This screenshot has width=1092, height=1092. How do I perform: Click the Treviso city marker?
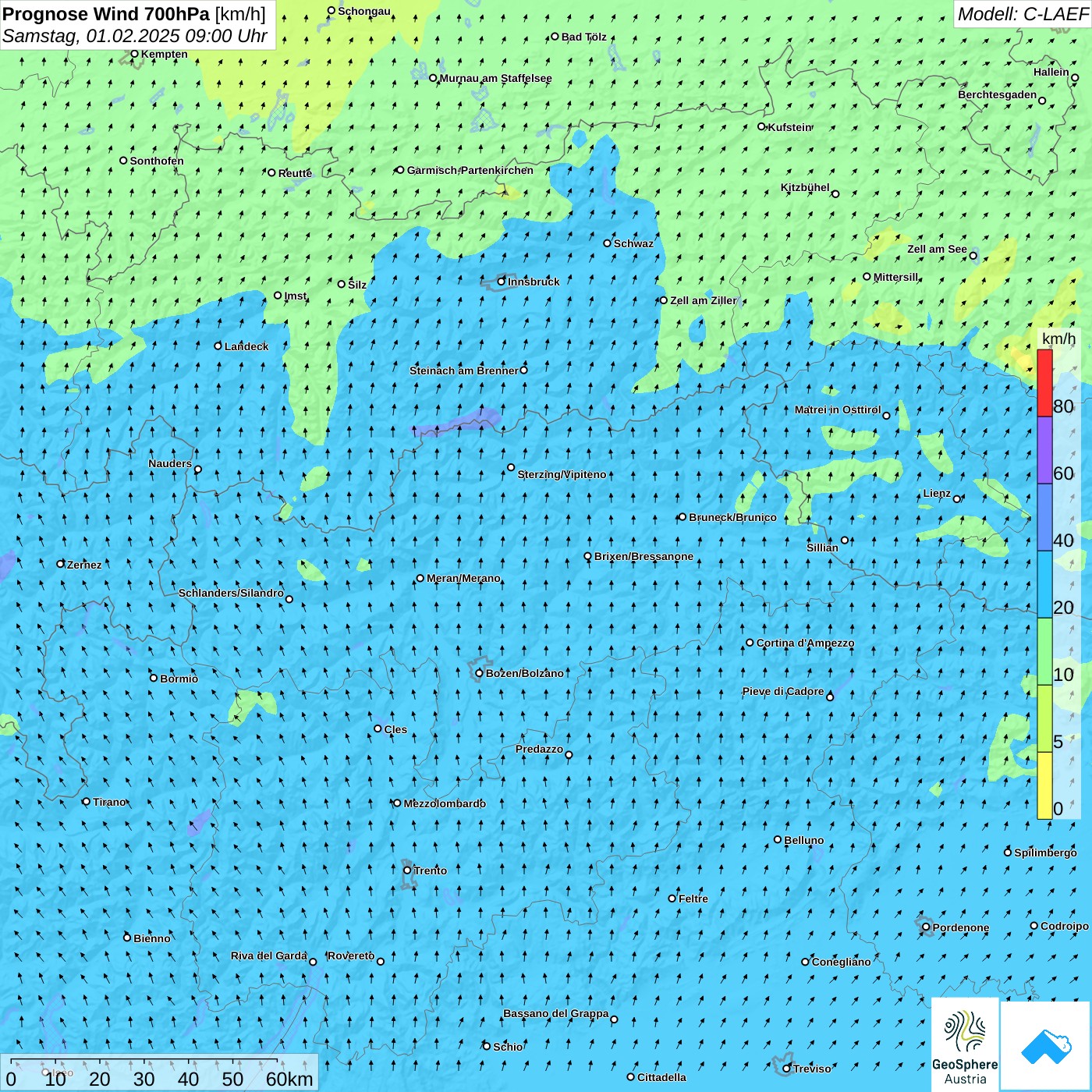point(787,1069)
